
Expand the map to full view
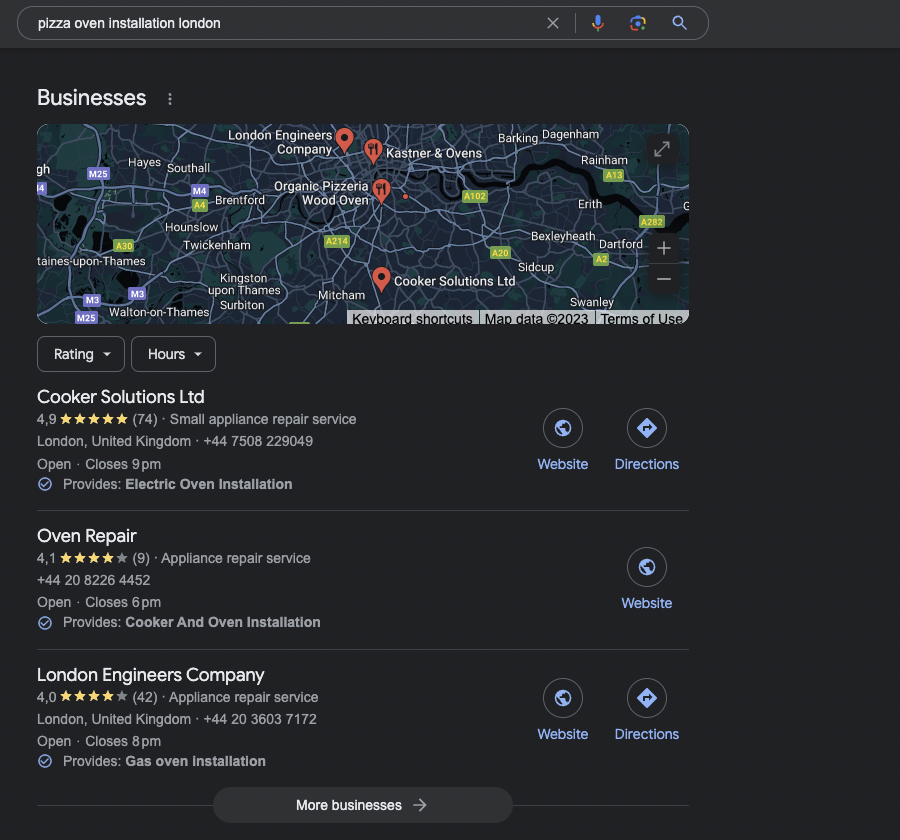[x=662, y=149]
